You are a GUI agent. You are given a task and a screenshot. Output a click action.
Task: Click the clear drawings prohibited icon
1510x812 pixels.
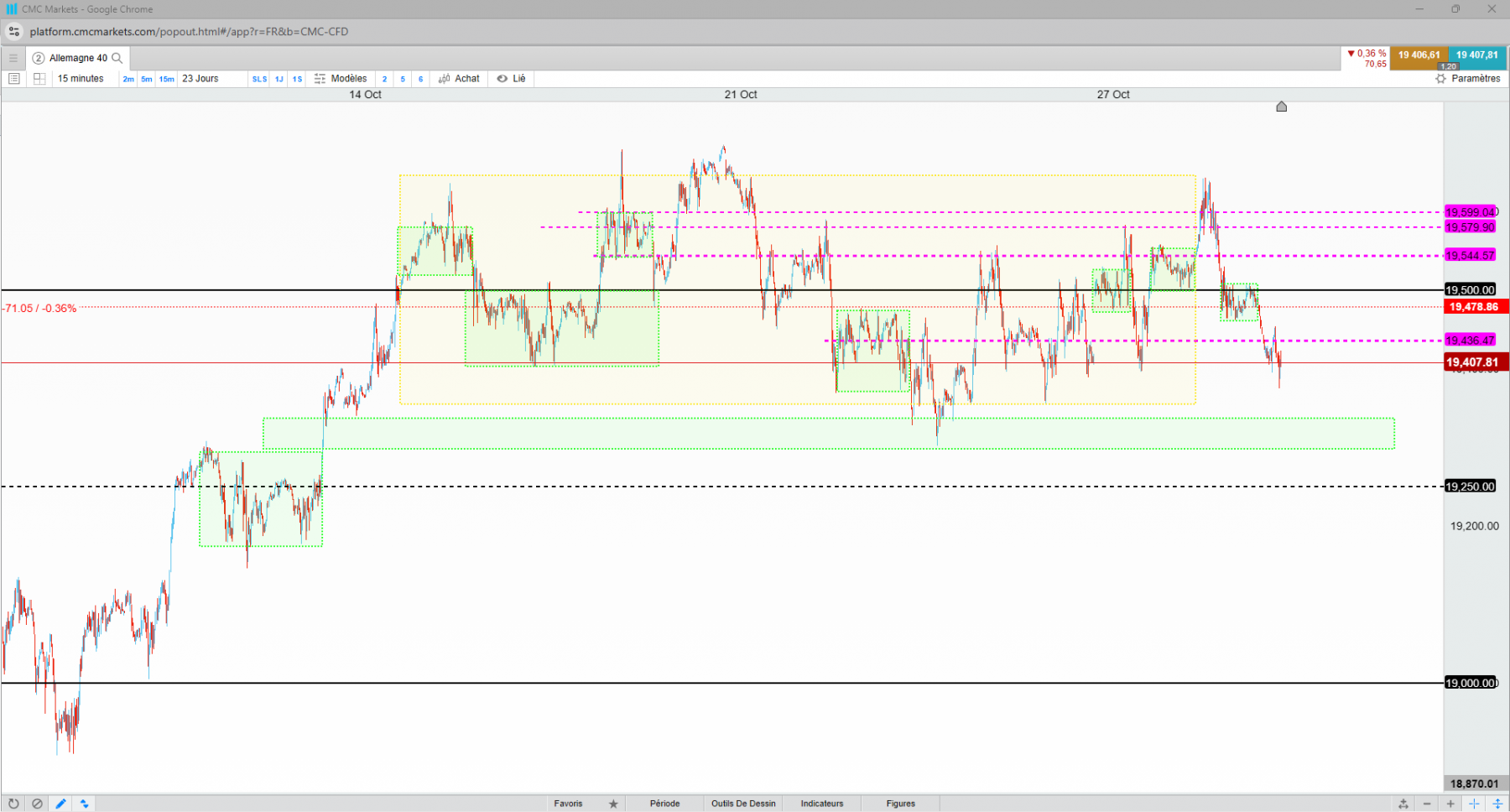point(37,804)
